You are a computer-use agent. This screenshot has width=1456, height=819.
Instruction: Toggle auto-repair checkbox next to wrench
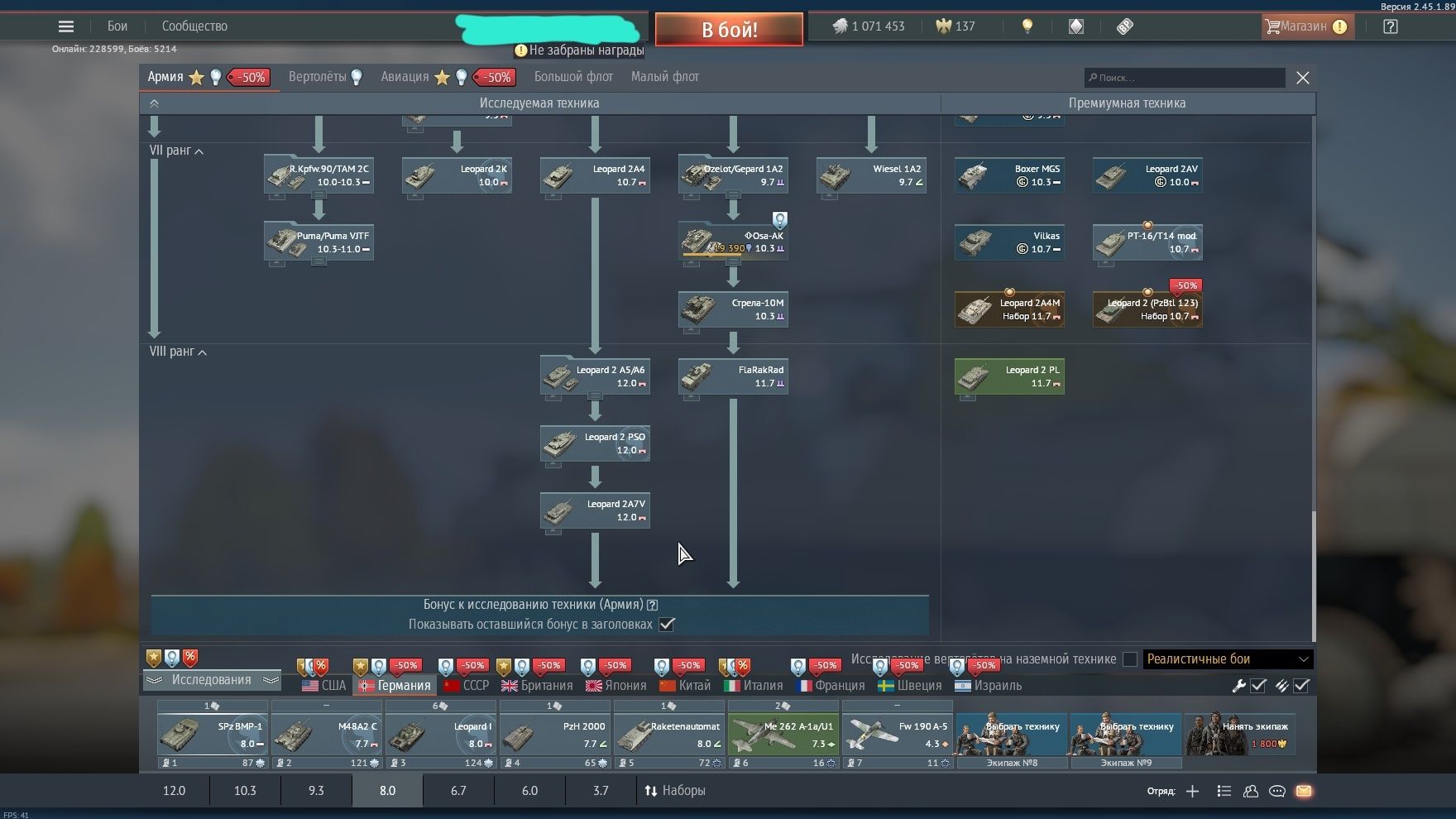point(1258,686)
